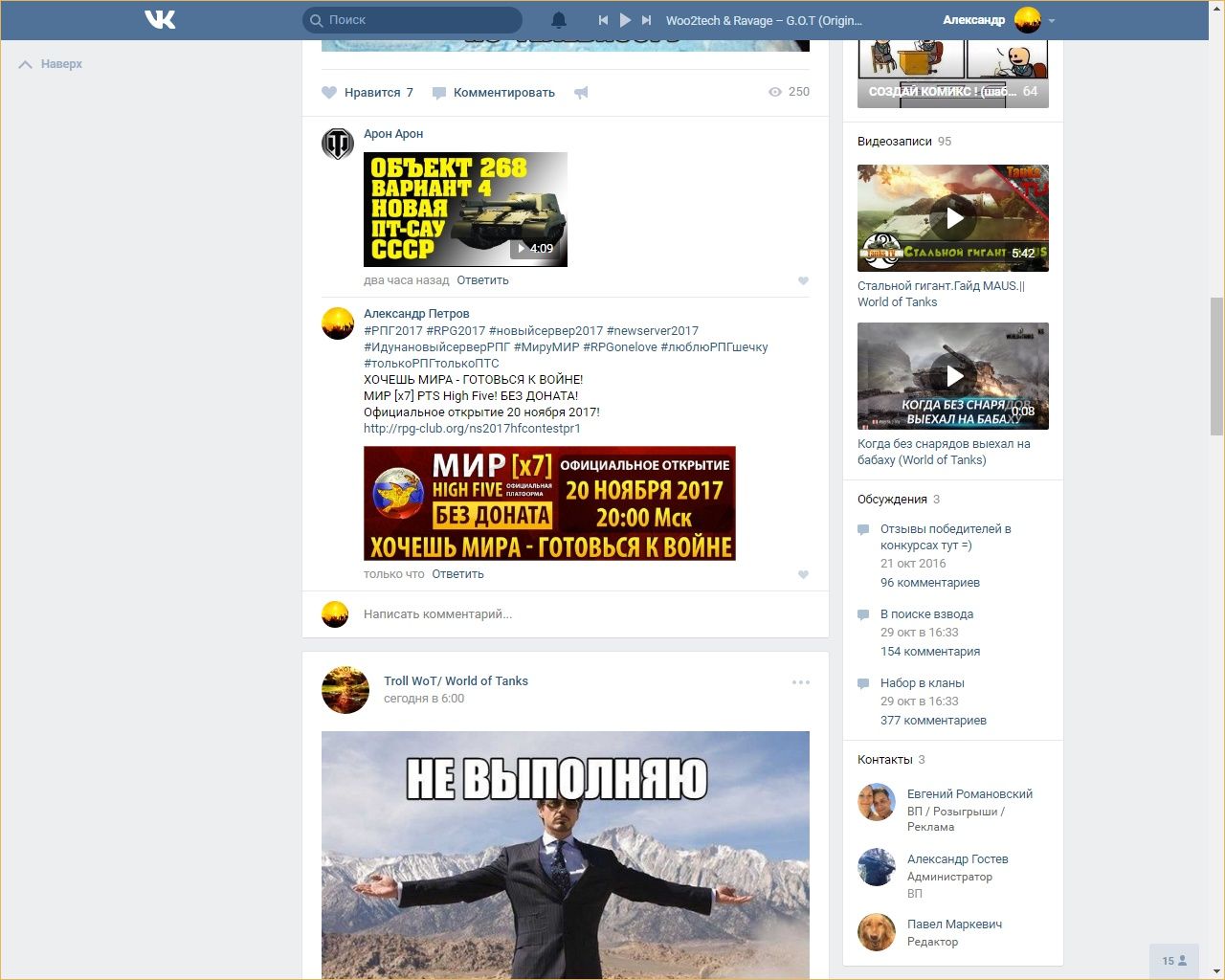Open the #любюРПГшечку hashtag
Screen dimensions: 1225x980
coord(714,347)
